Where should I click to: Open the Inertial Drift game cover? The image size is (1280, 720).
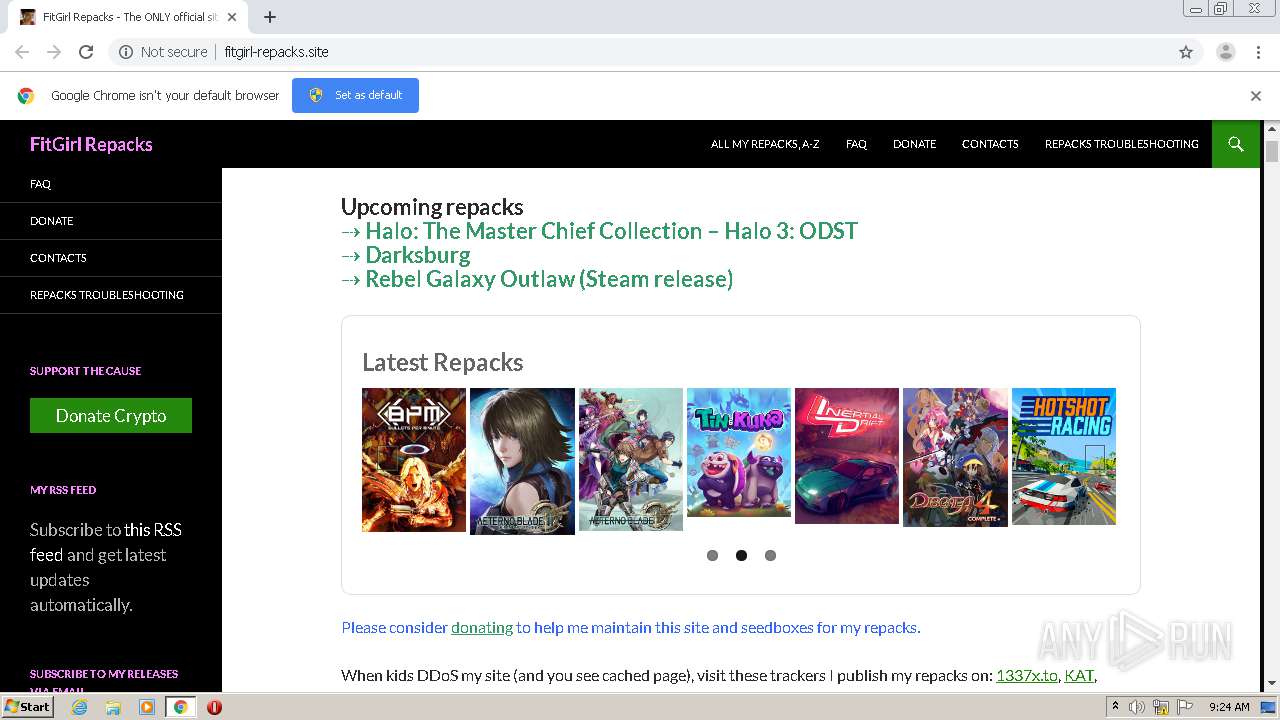[847, 455]
